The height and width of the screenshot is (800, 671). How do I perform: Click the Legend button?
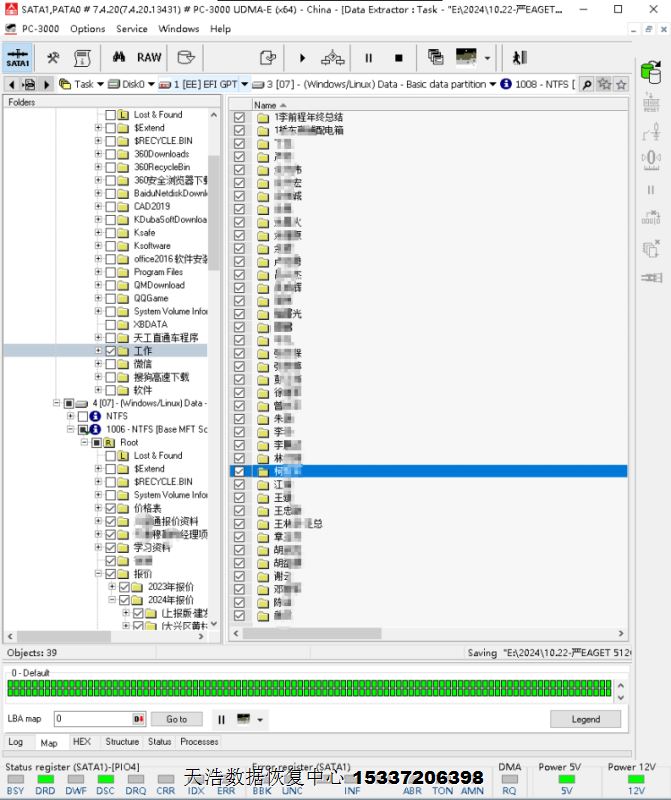coord(585,719)
